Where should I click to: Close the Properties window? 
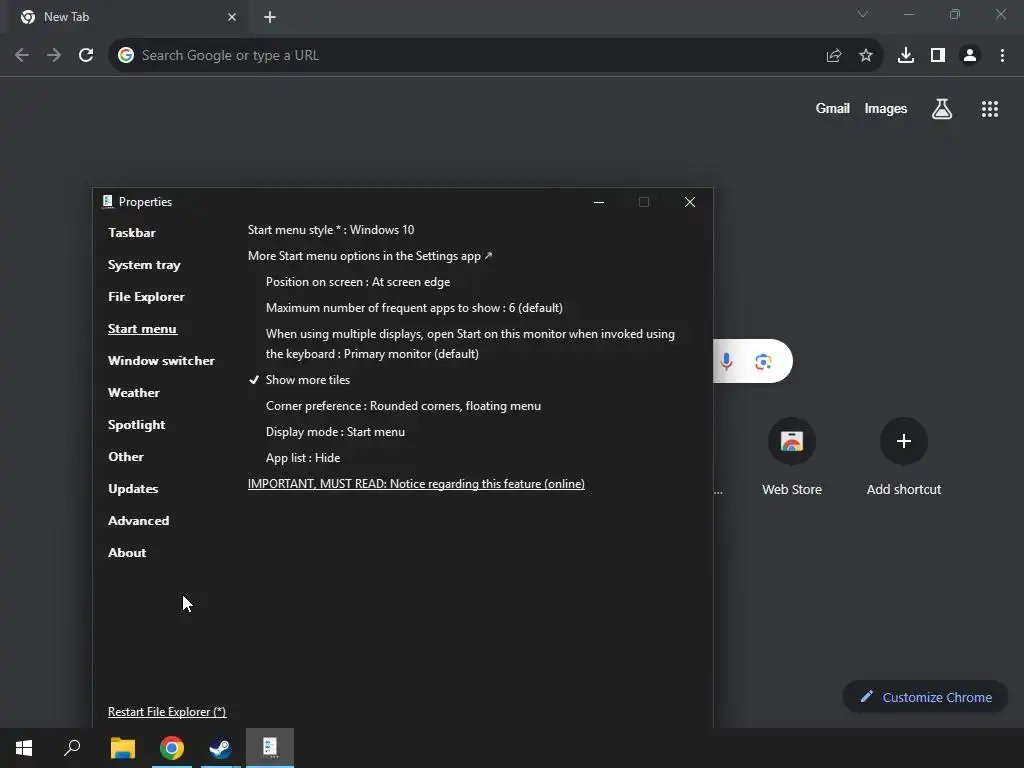tap(690, 202)
